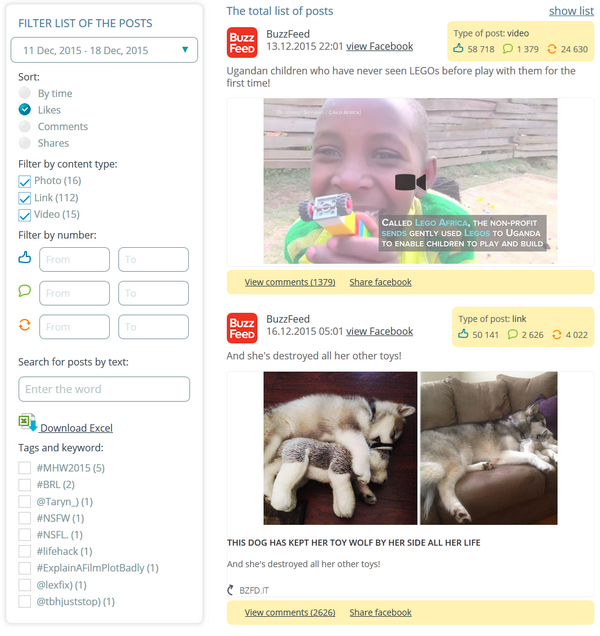Click the show list link
The image size is (600, 636).
coord(571,11)
